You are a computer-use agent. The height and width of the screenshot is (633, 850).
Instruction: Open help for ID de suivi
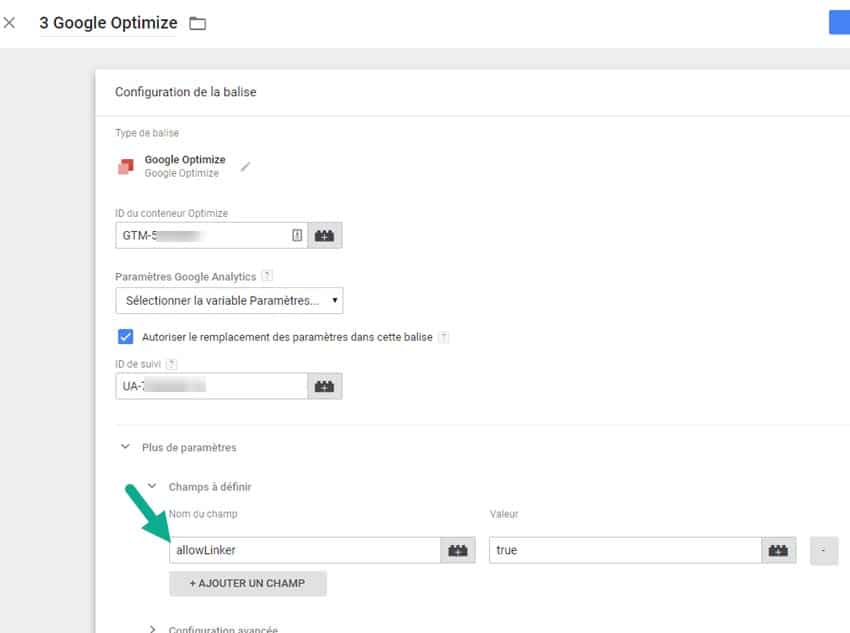pyautogui.click(x=171, y=364)
